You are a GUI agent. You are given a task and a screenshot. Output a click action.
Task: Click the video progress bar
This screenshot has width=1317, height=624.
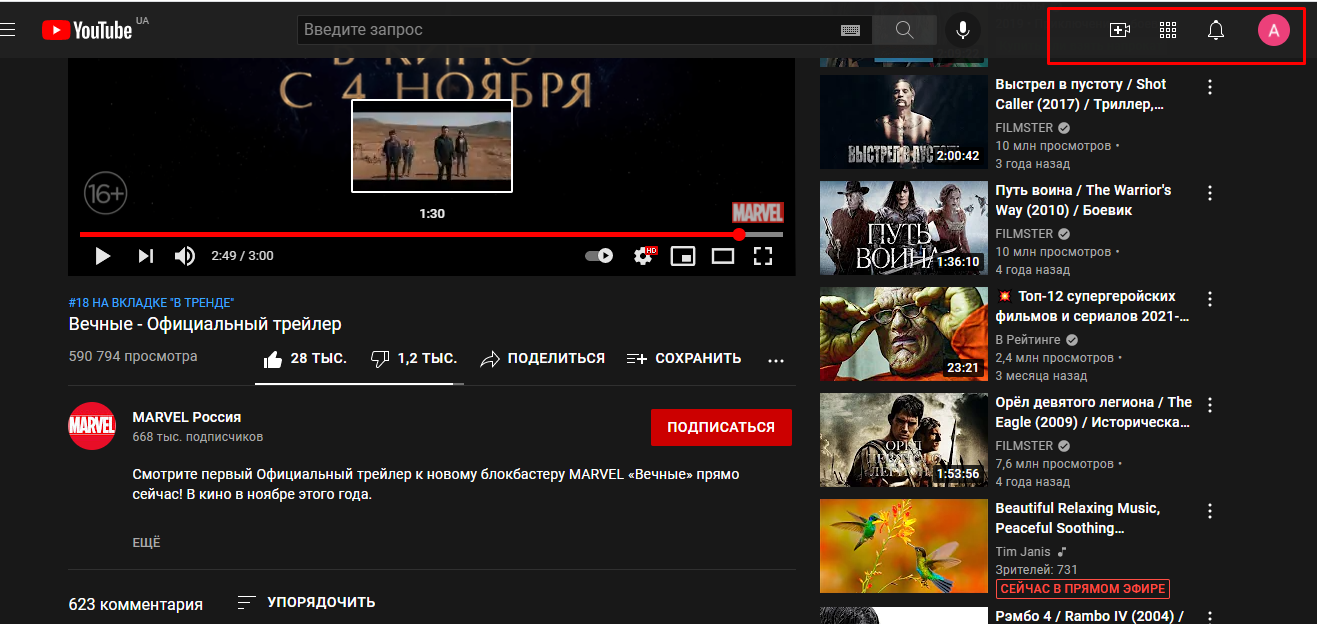click(x=431, y=235)
